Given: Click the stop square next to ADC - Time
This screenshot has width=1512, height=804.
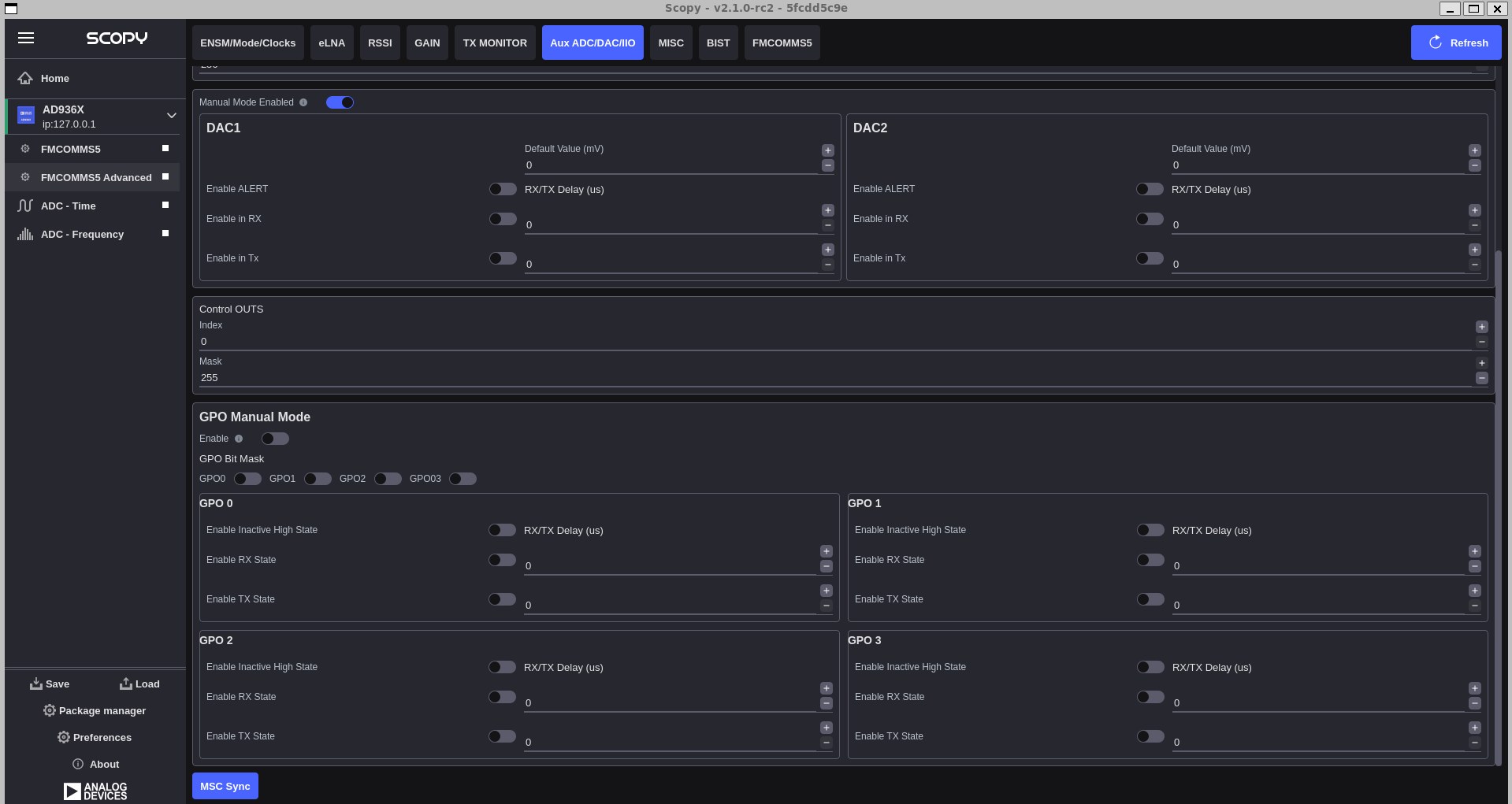Looking at the screenshot, I should point(165,205).
